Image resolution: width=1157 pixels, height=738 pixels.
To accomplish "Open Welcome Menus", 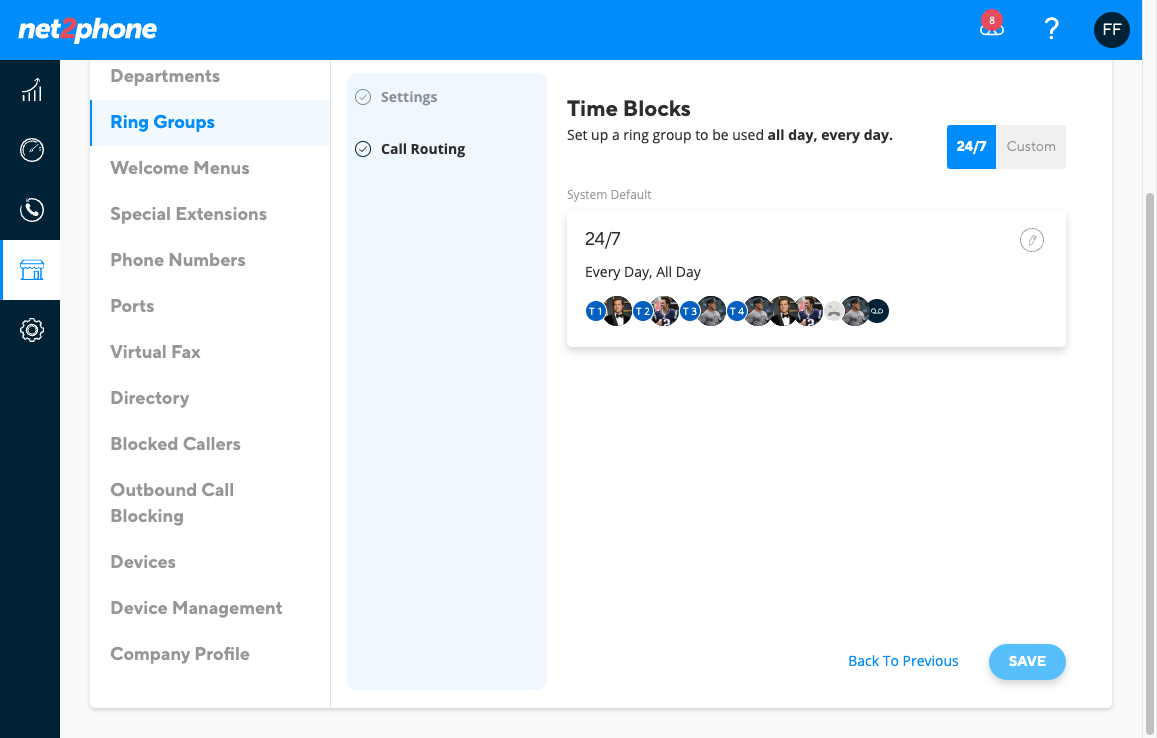I will pos(180,168).
